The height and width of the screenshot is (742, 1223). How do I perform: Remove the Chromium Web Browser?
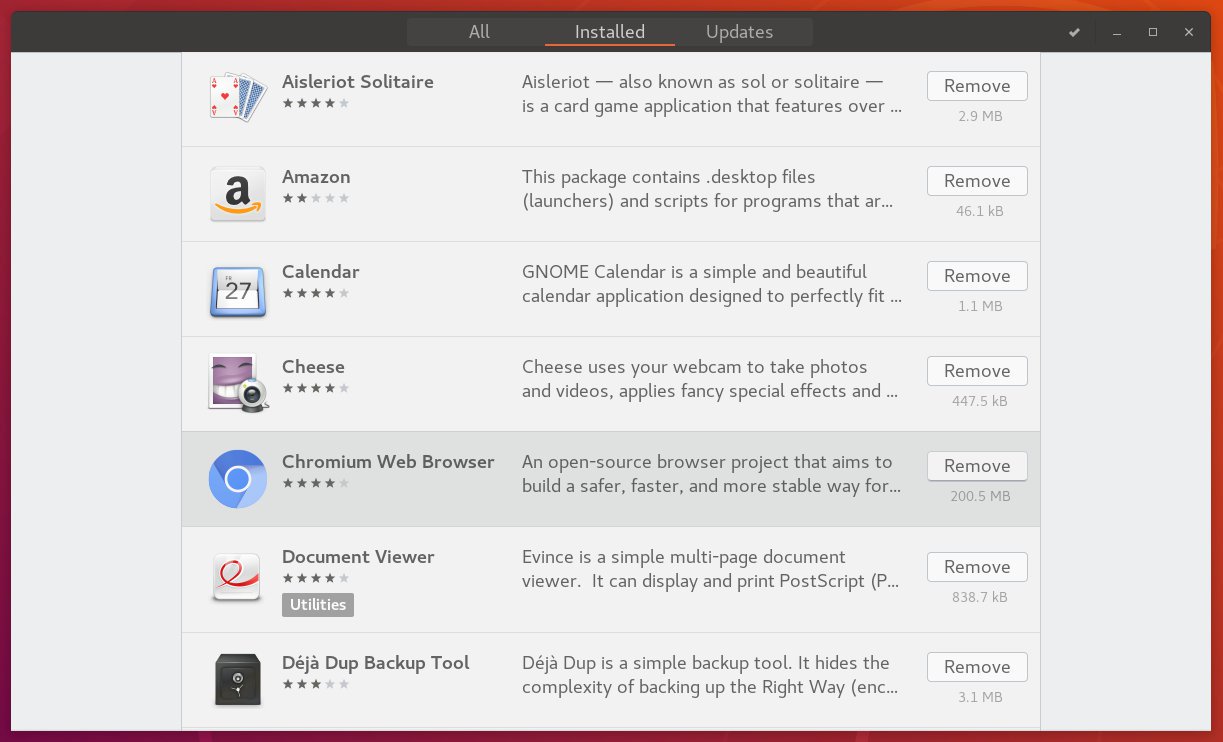click(x=977, y=465)
